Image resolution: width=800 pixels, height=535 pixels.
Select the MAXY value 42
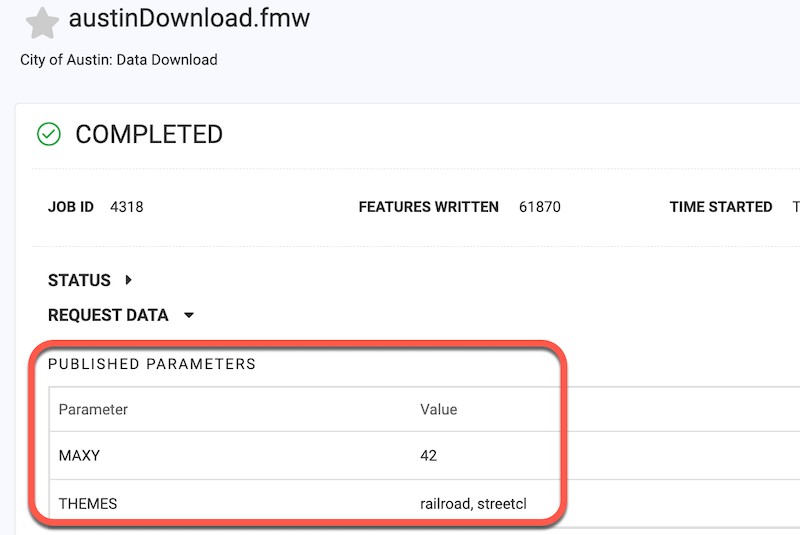pos(429,455)
